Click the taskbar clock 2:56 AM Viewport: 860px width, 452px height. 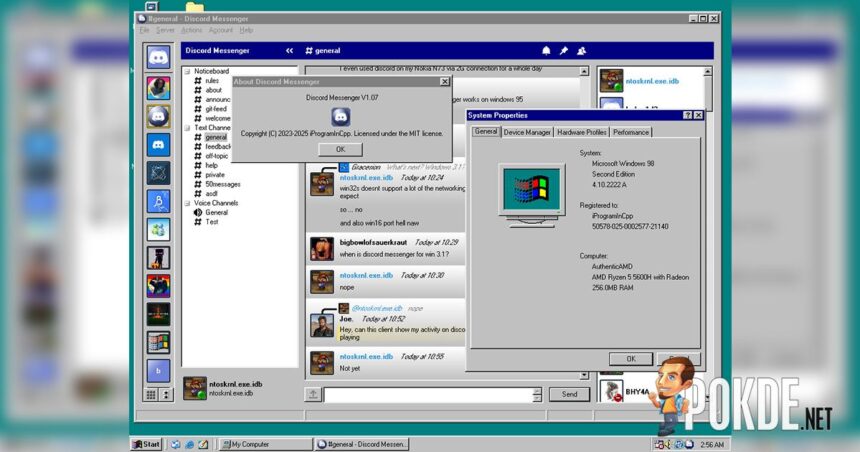click(x=712, y=445)
